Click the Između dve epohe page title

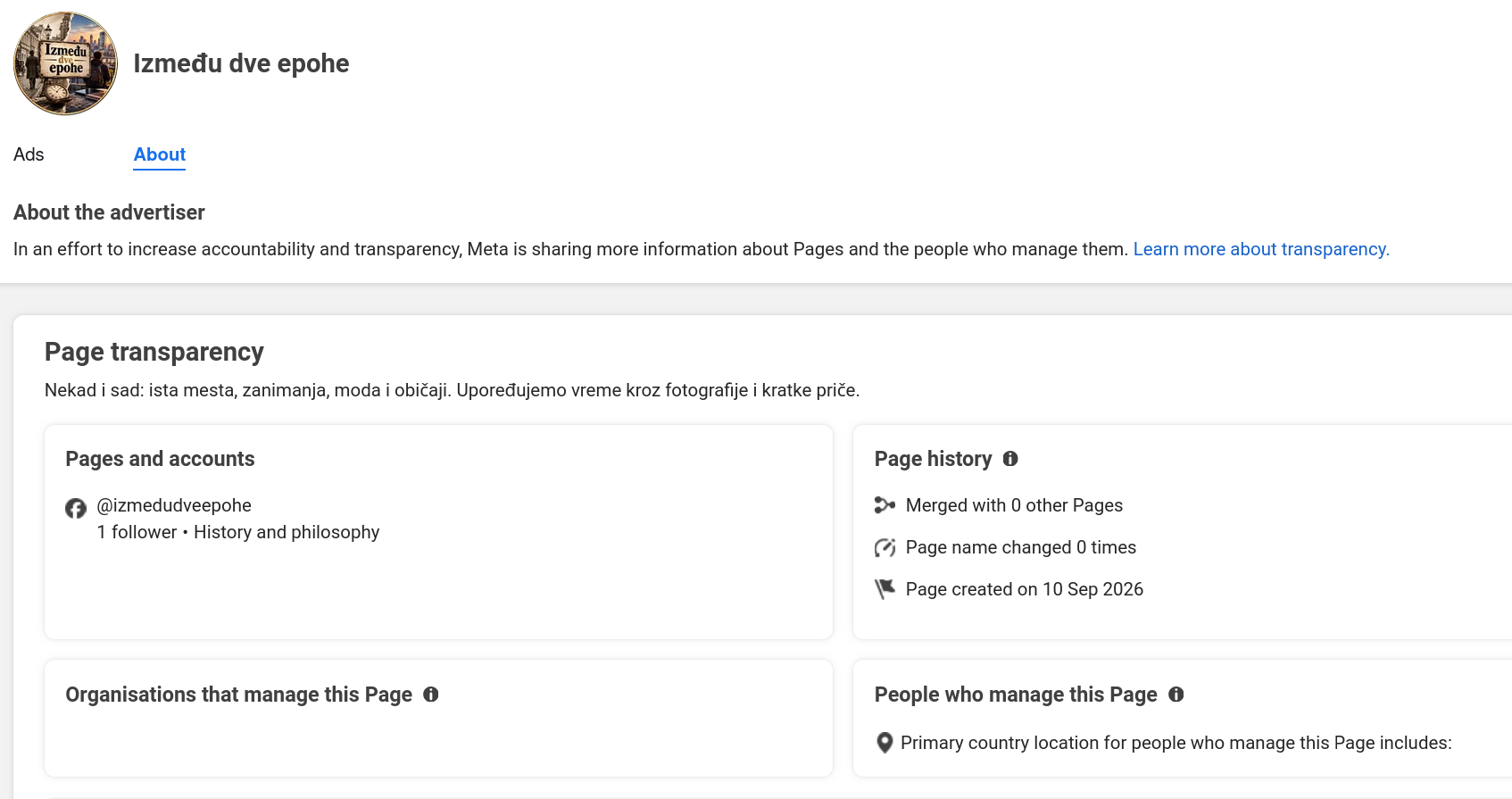click(x=241, y=63)
